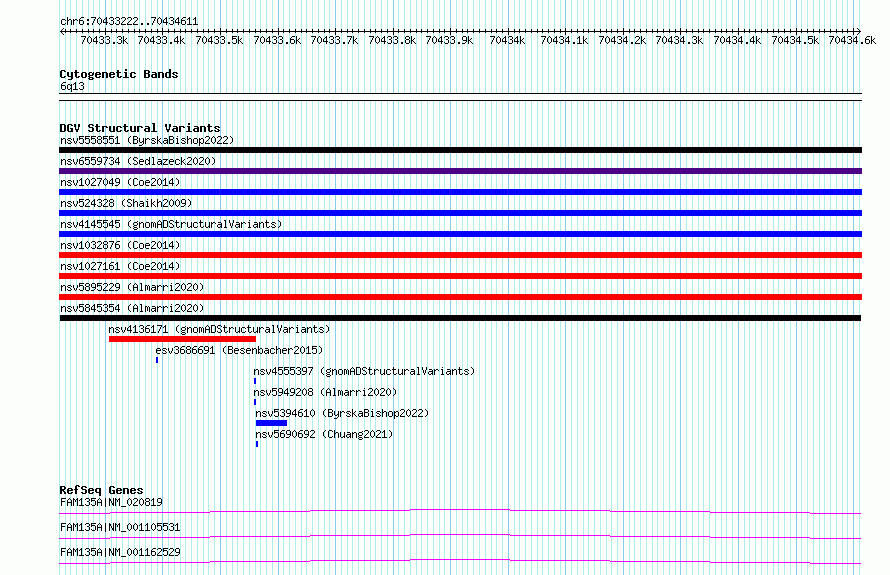Image resolution: width=890 pixels, height=575 pixels.
Task: Click the black nsv5845354 Almarri2020 bar
Action: [x=460, y=318]
